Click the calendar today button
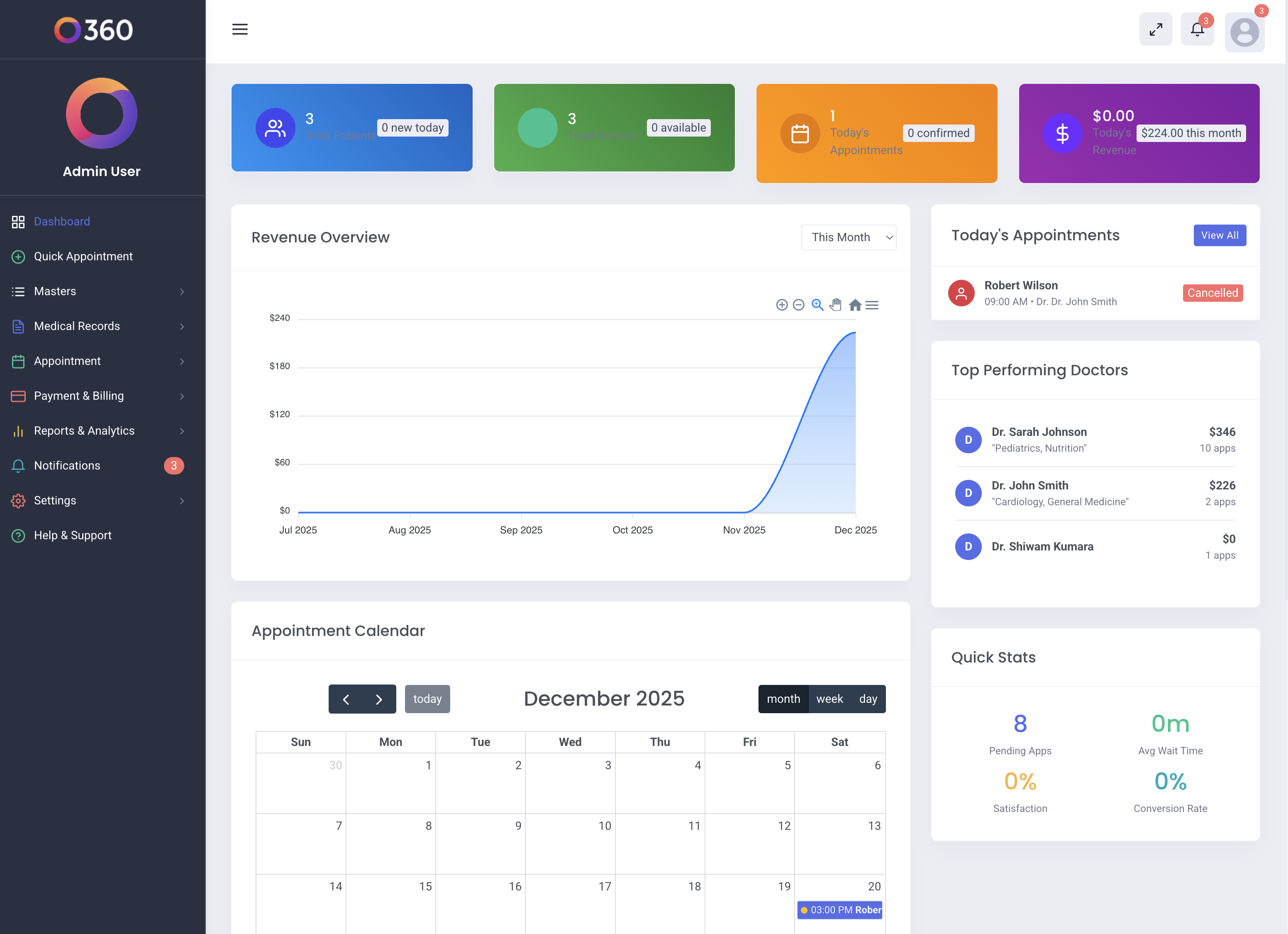Screen dimensions: 1288x934 point(427,699)
